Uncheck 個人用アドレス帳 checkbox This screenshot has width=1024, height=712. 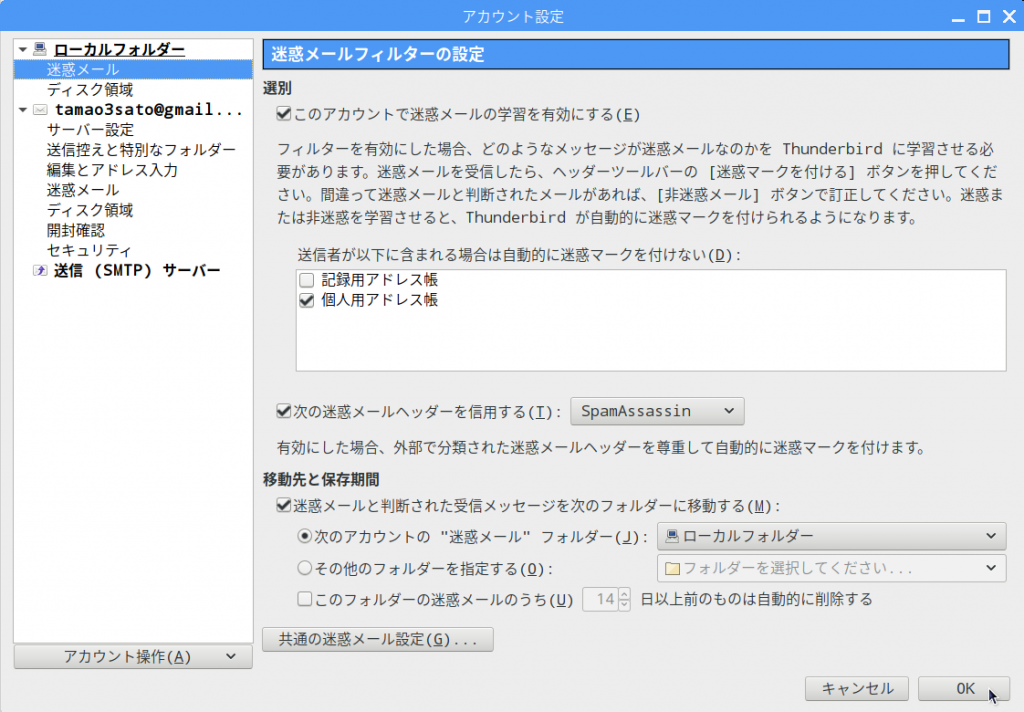coord(306,300)
